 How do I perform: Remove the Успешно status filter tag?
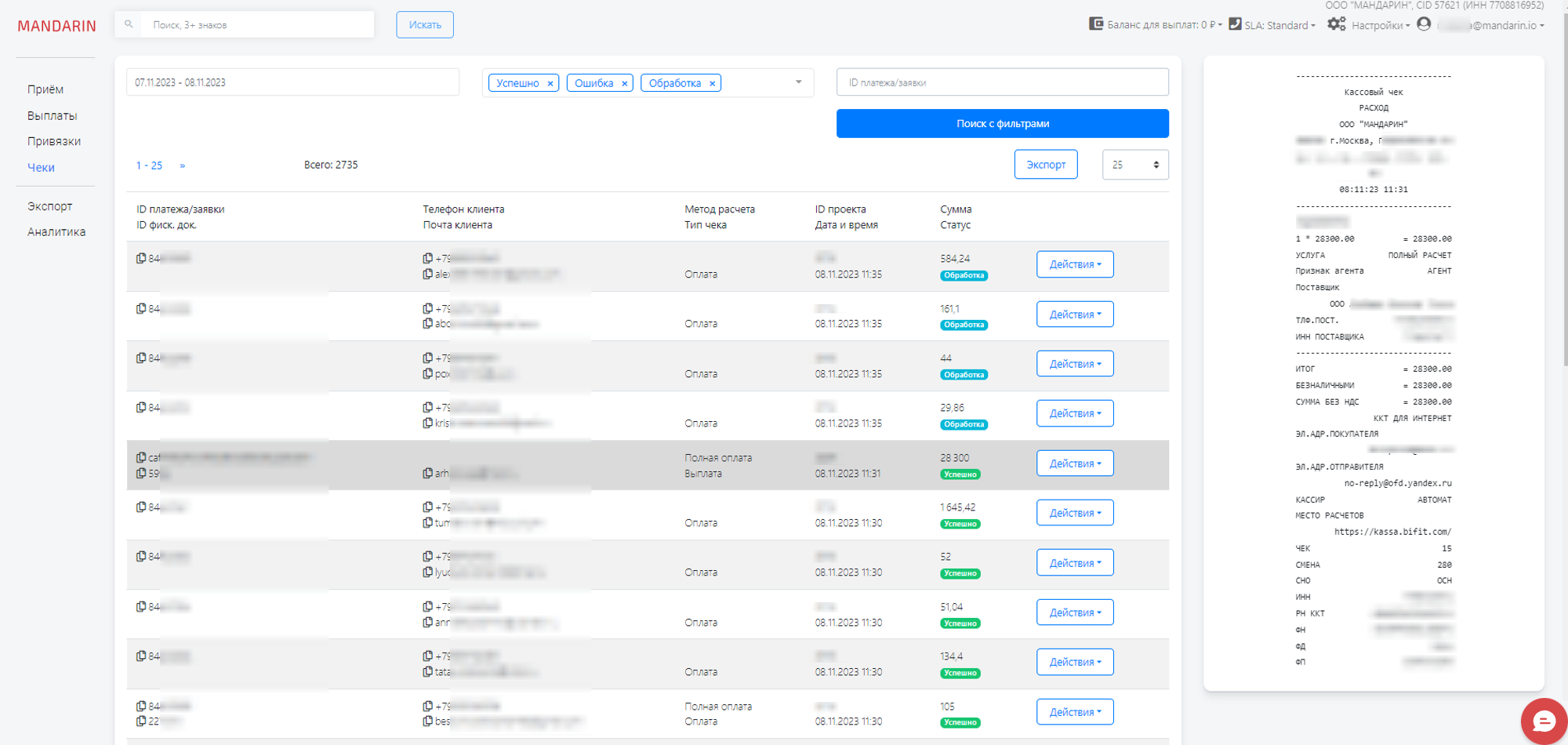tap(550, 83)
